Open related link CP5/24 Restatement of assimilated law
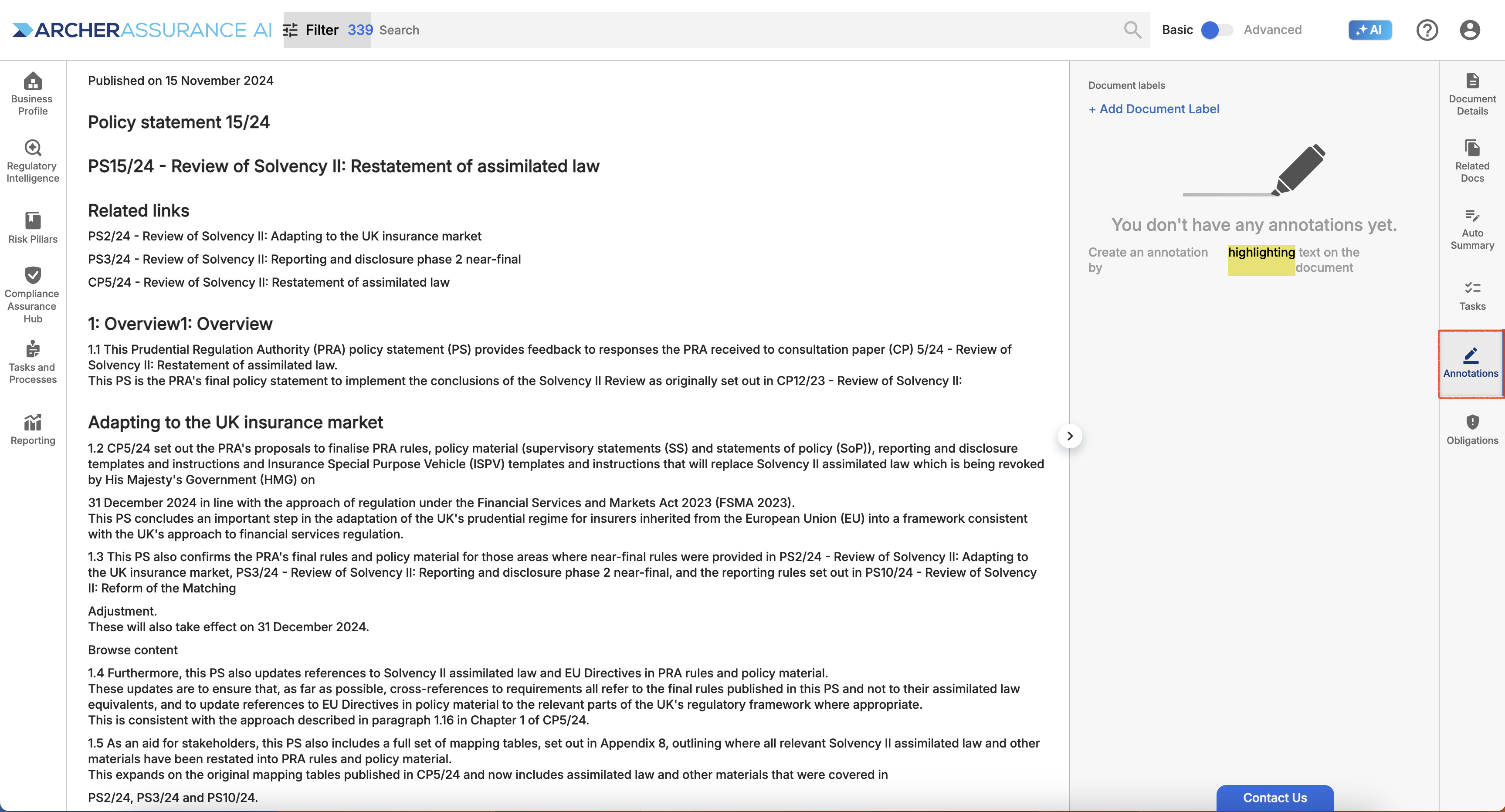 [268, 282]
